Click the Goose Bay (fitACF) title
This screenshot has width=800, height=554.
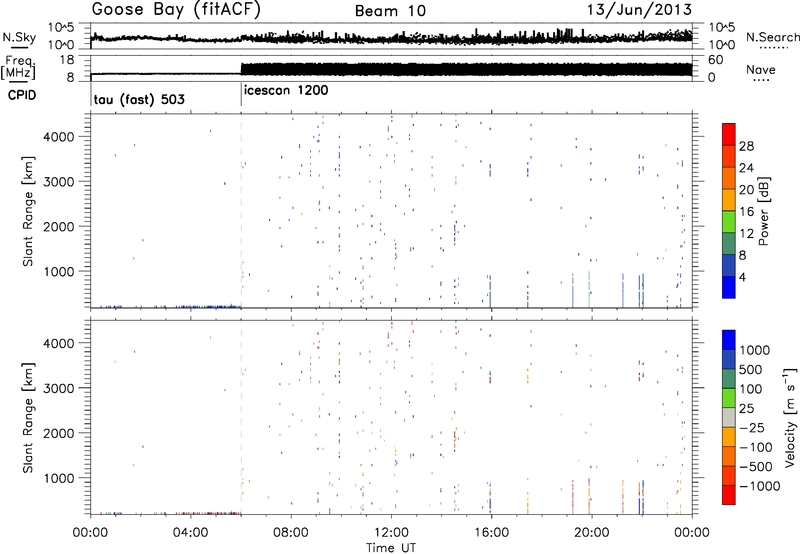176,10
